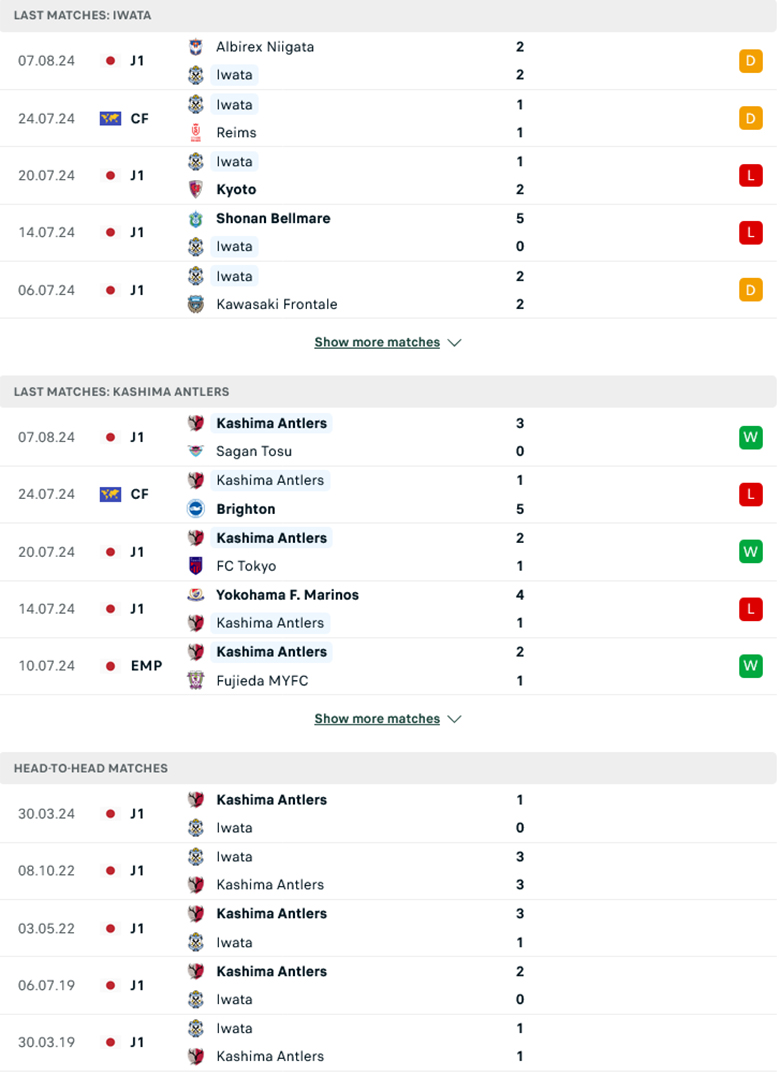Click the Yokohama F. Marinos crest
Screen dimensions: 780x1076
[x=196, y=594]
